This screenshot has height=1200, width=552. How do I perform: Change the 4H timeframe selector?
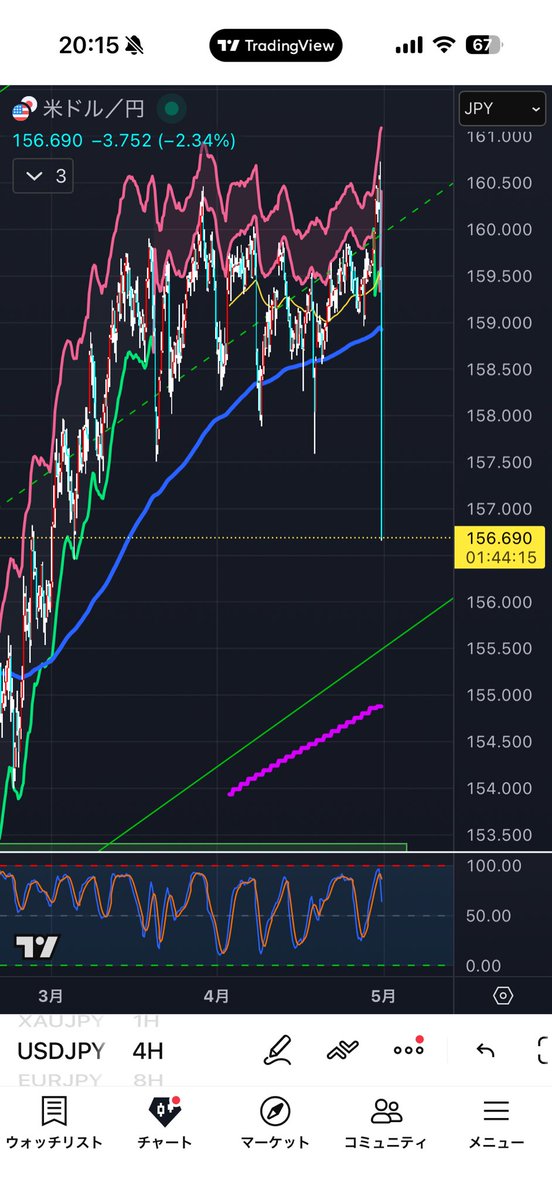tap(148, 1051)
